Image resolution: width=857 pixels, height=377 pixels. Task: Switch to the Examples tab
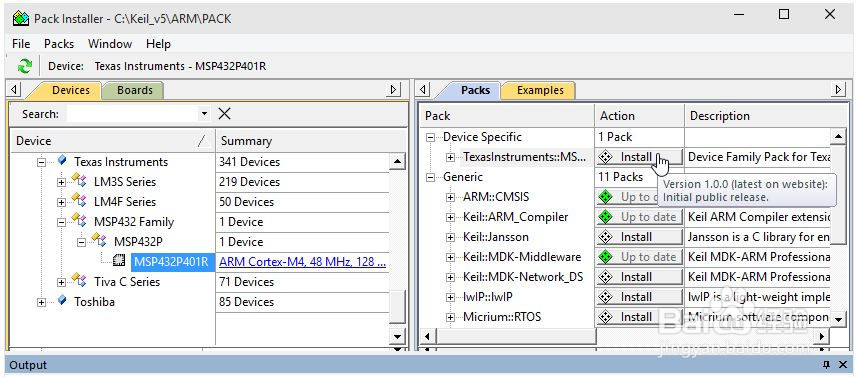(539, 90)
